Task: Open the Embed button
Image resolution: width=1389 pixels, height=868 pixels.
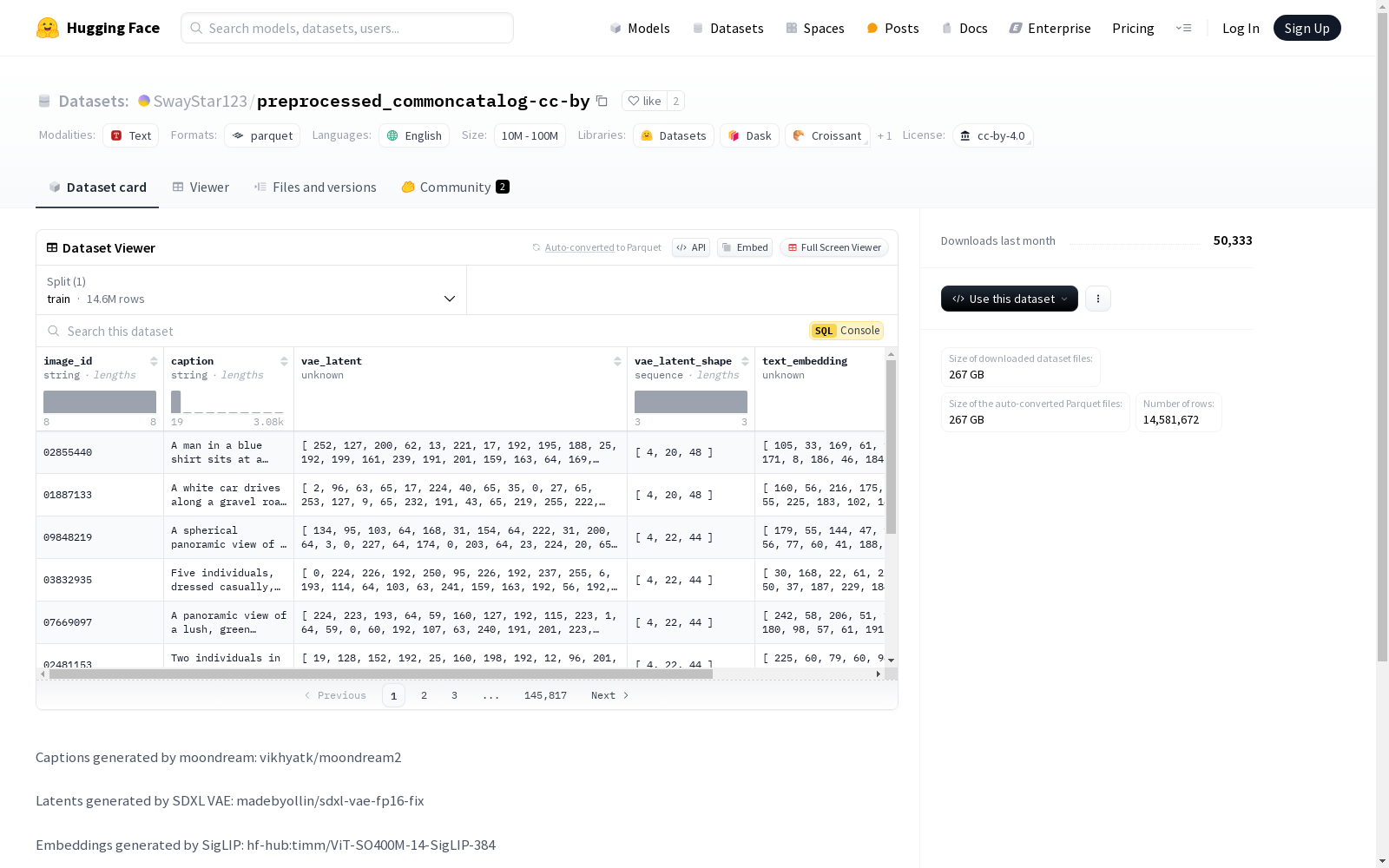Action: pos(745,247)
